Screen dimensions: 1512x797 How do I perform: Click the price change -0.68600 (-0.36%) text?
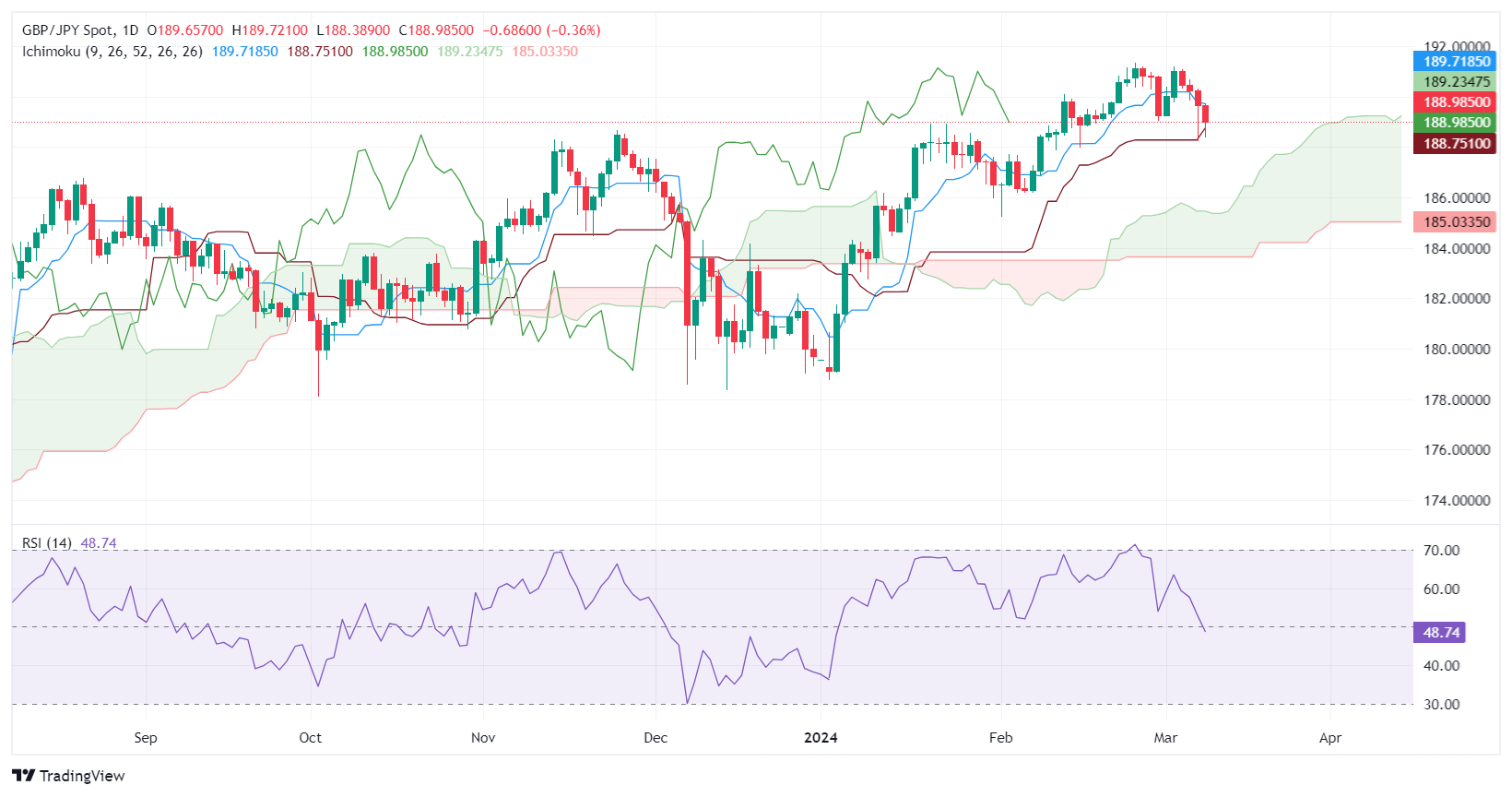(x=541, y=30)
